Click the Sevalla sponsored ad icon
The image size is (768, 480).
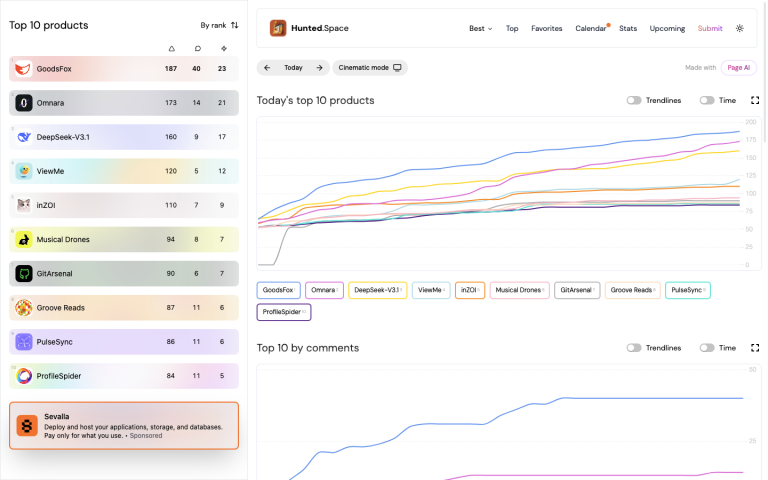coord(28,426)
